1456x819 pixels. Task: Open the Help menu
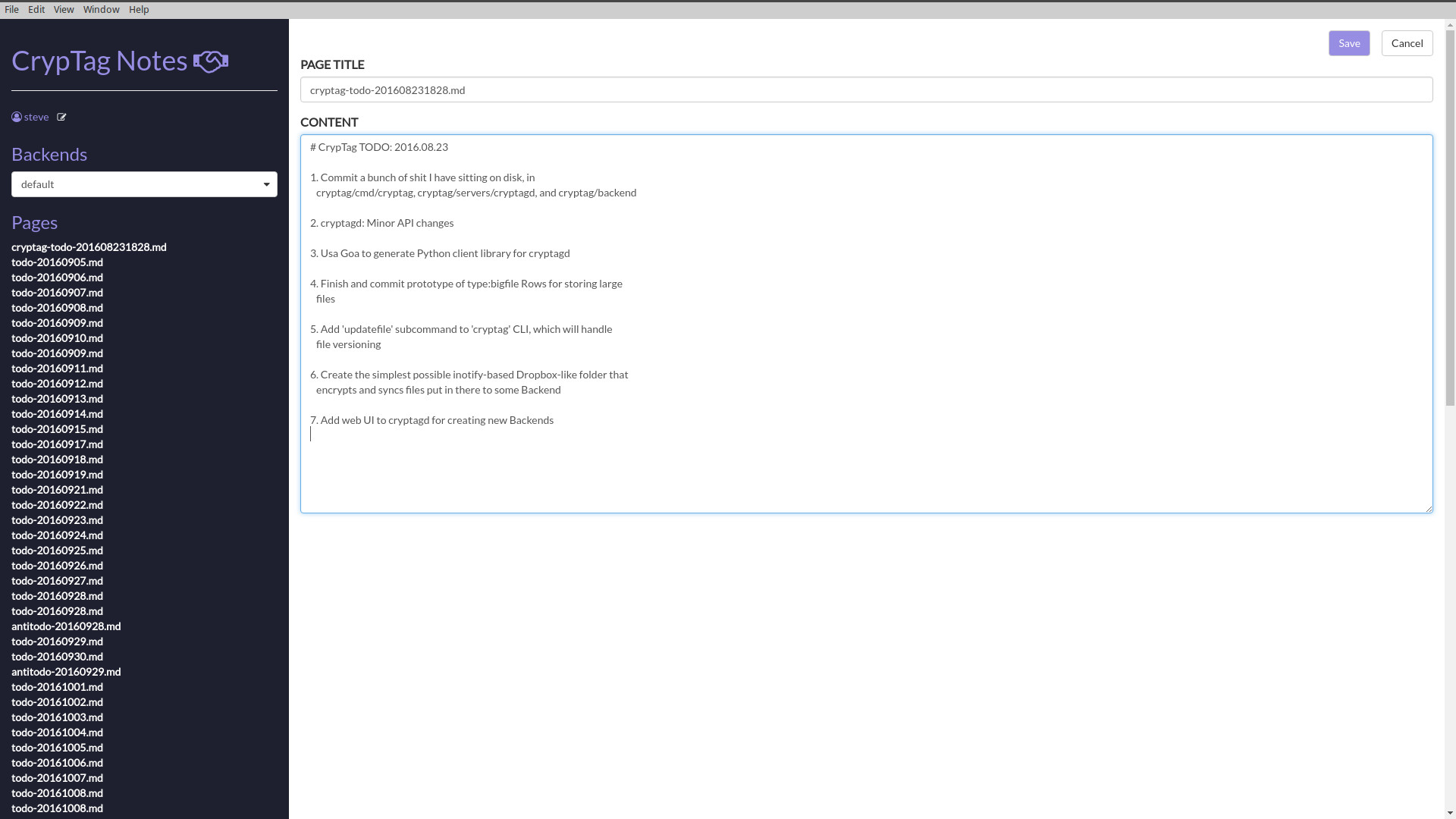139,9
